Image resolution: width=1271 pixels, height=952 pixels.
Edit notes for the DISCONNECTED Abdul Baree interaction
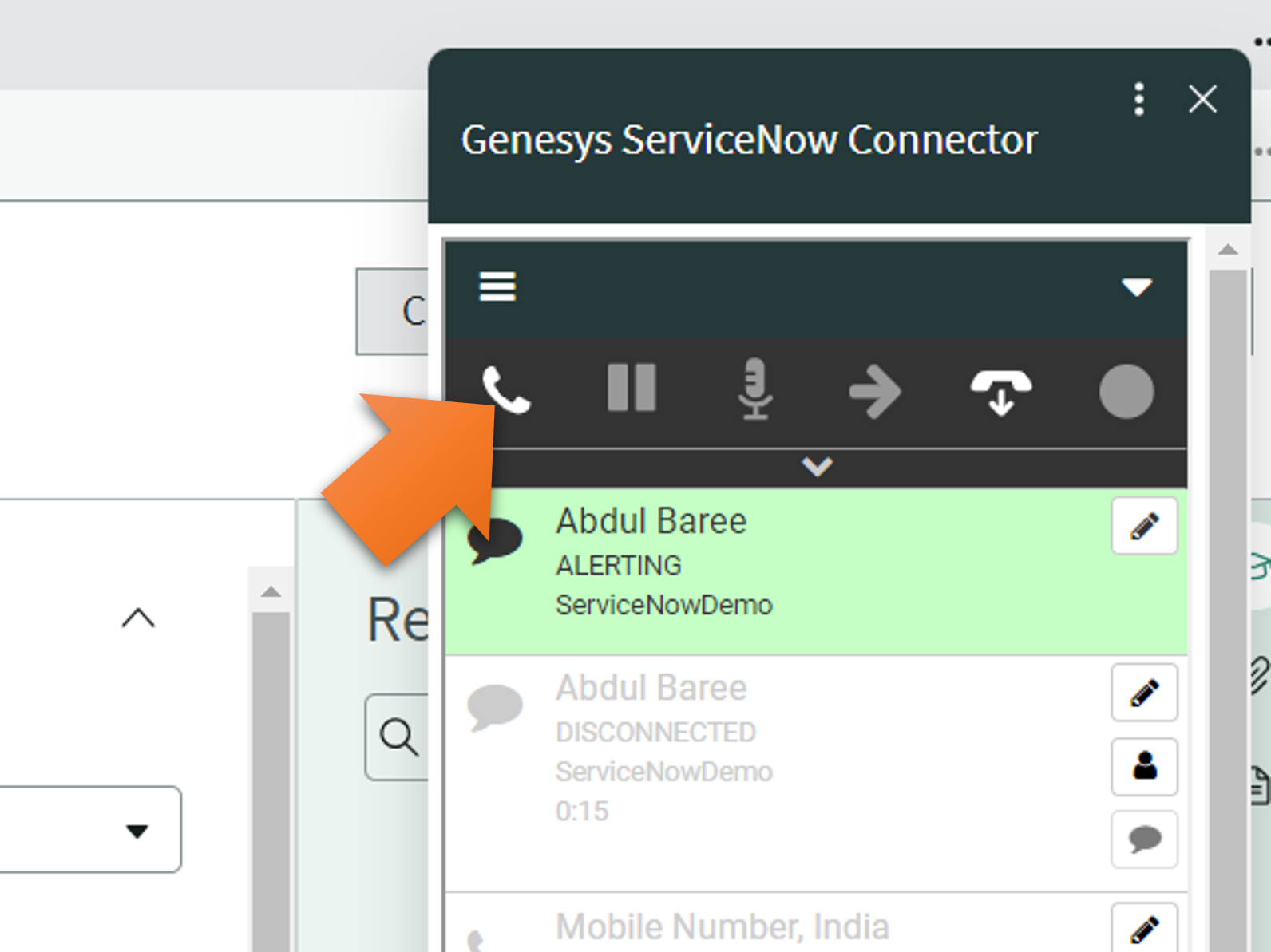pos(1144,692)
